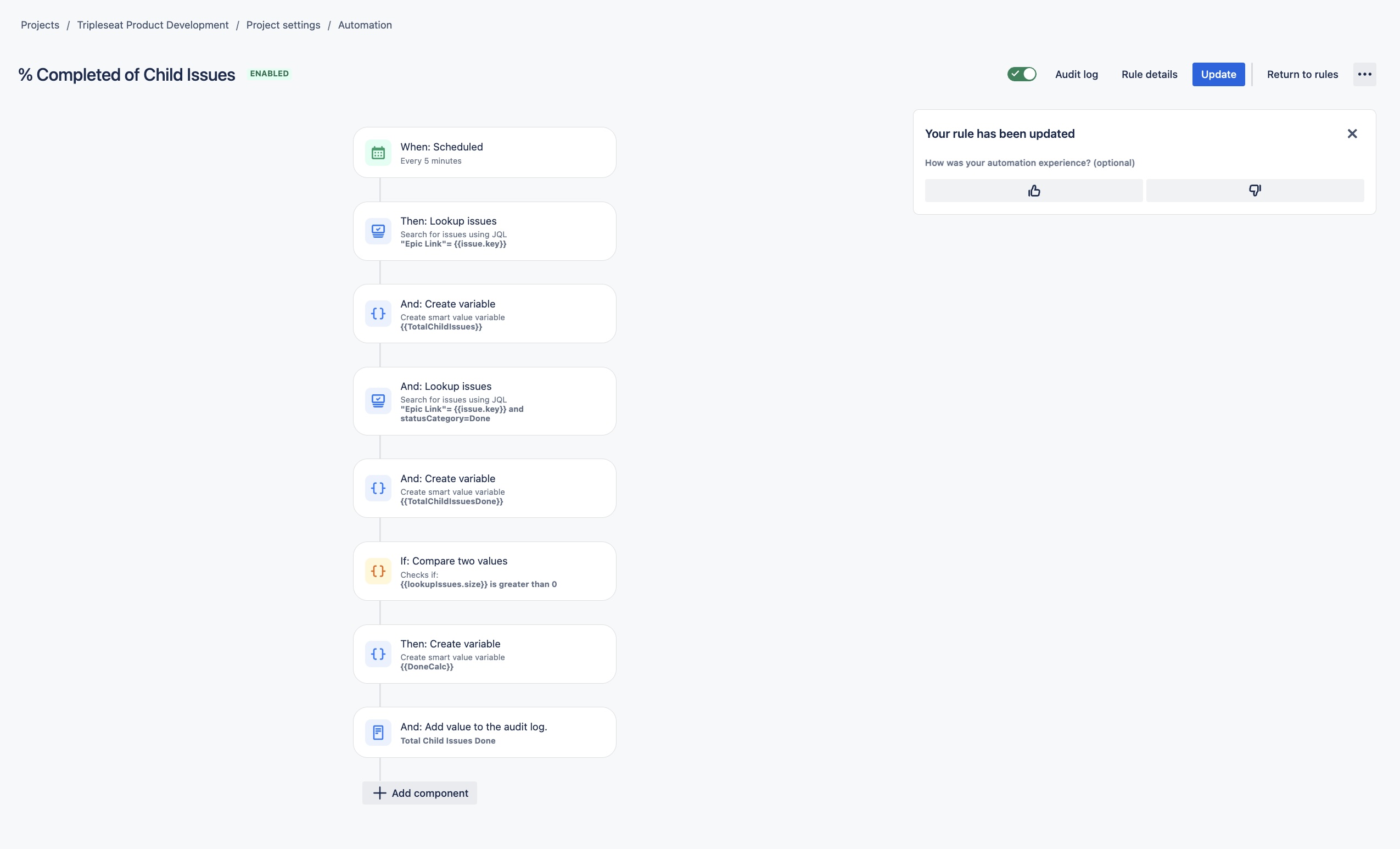Click Add component button
Image resolution: width=1400 pixels, height=849 pixels.
[420, 793]
